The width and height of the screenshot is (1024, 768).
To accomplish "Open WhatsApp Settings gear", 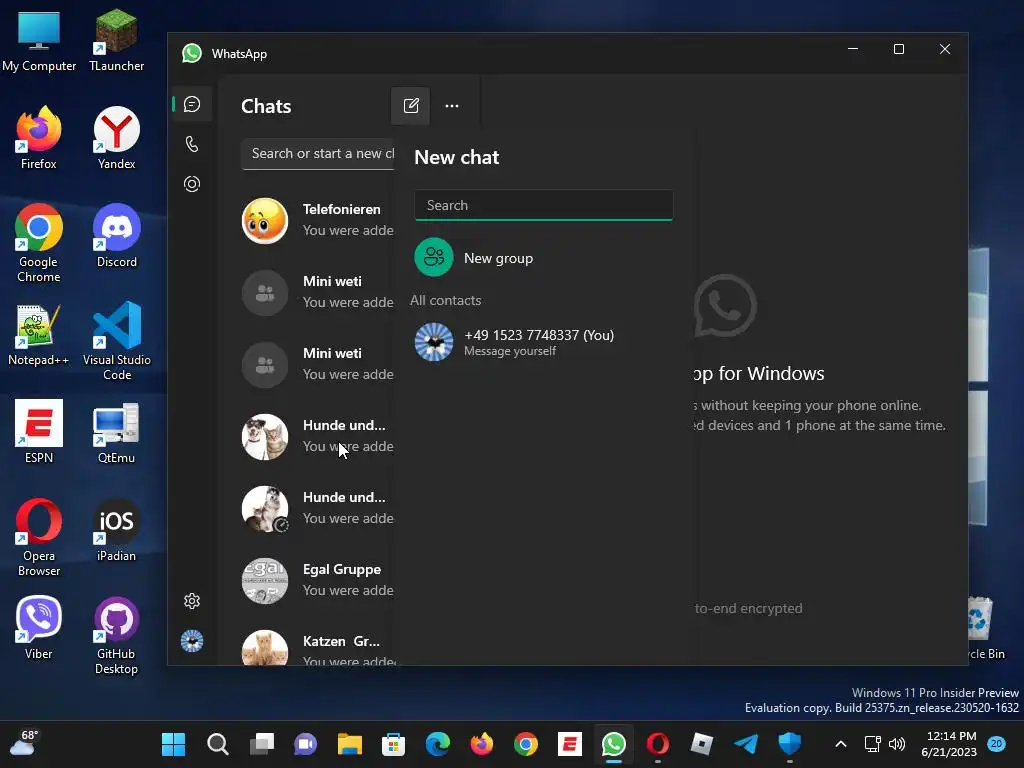I will click(x=192, y=601).
